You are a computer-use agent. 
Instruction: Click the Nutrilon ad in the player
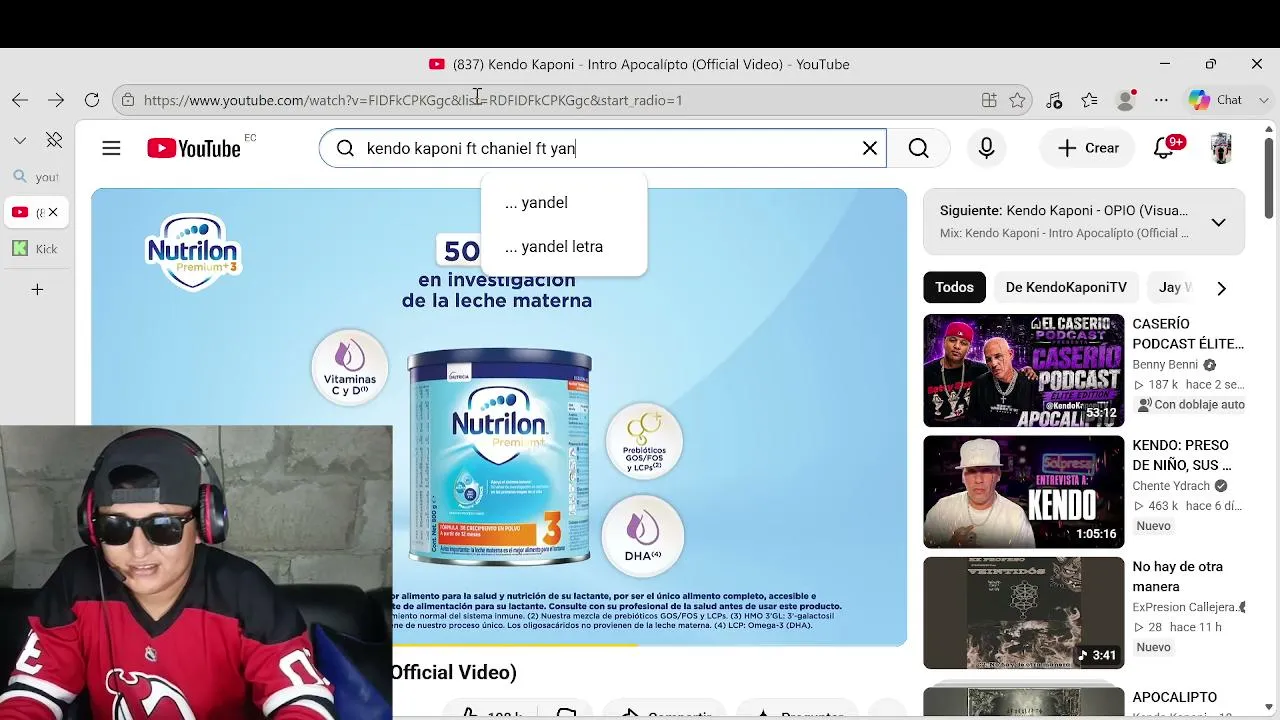(499, 417)
